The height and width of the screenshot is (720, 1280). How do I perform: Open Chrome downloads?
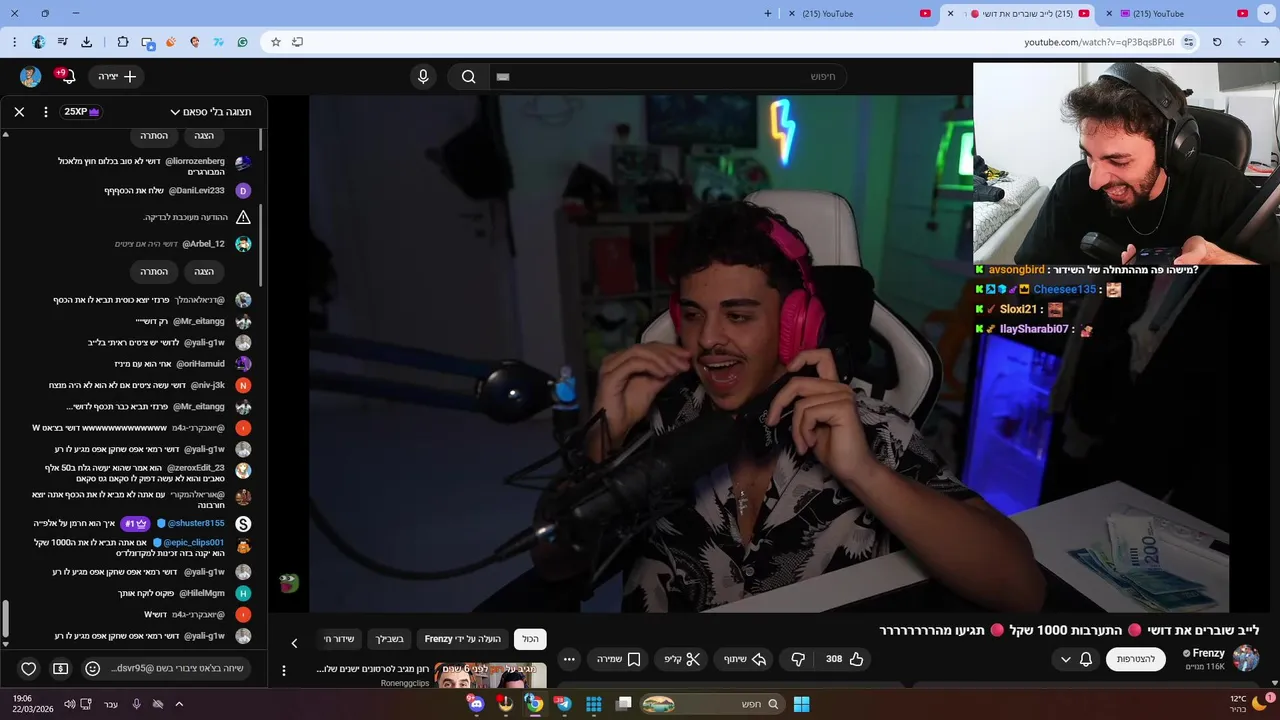pyautogui.click(x=86, y=42)
